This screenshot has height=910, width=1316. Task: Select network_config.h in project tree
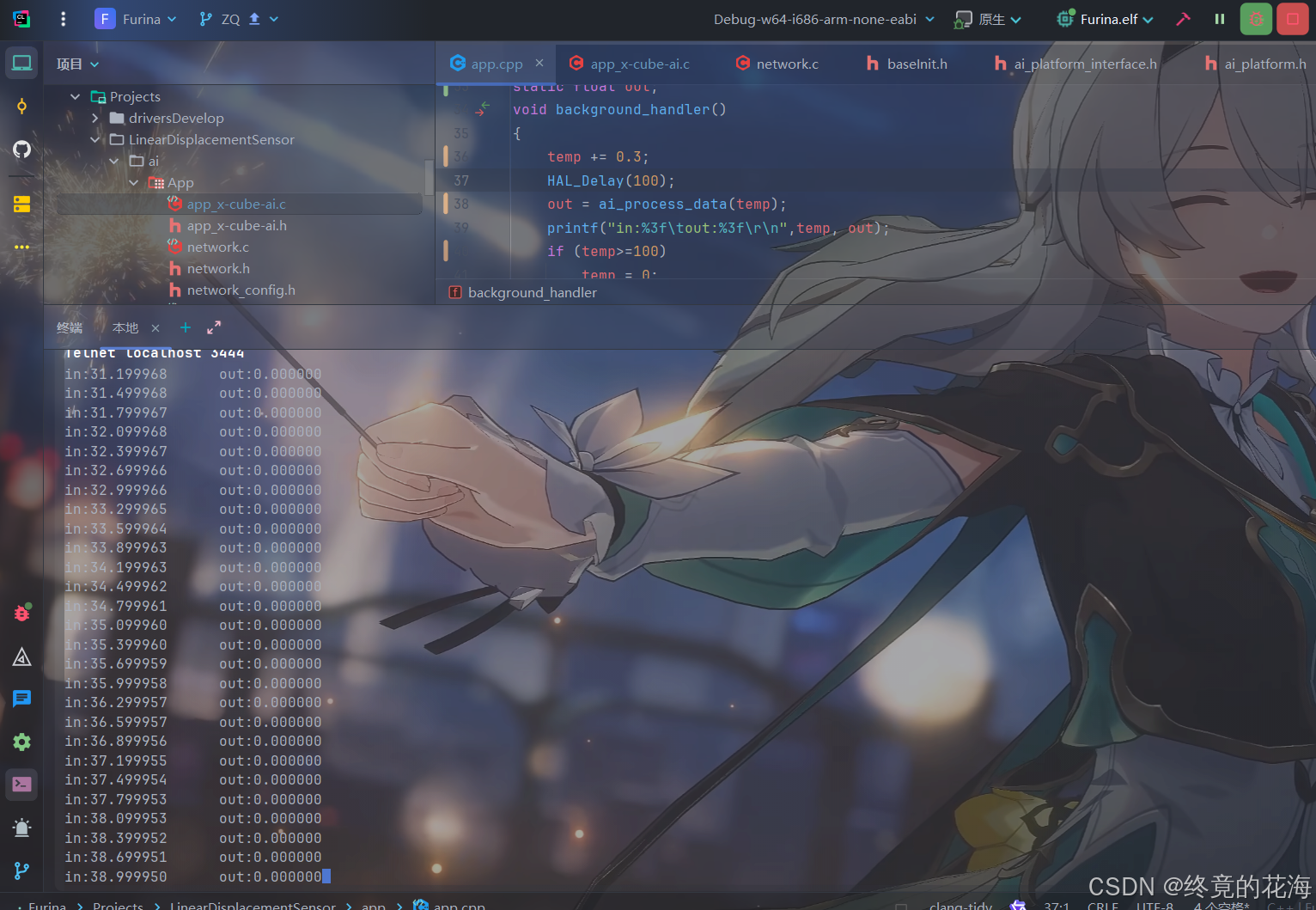(241, 290)
